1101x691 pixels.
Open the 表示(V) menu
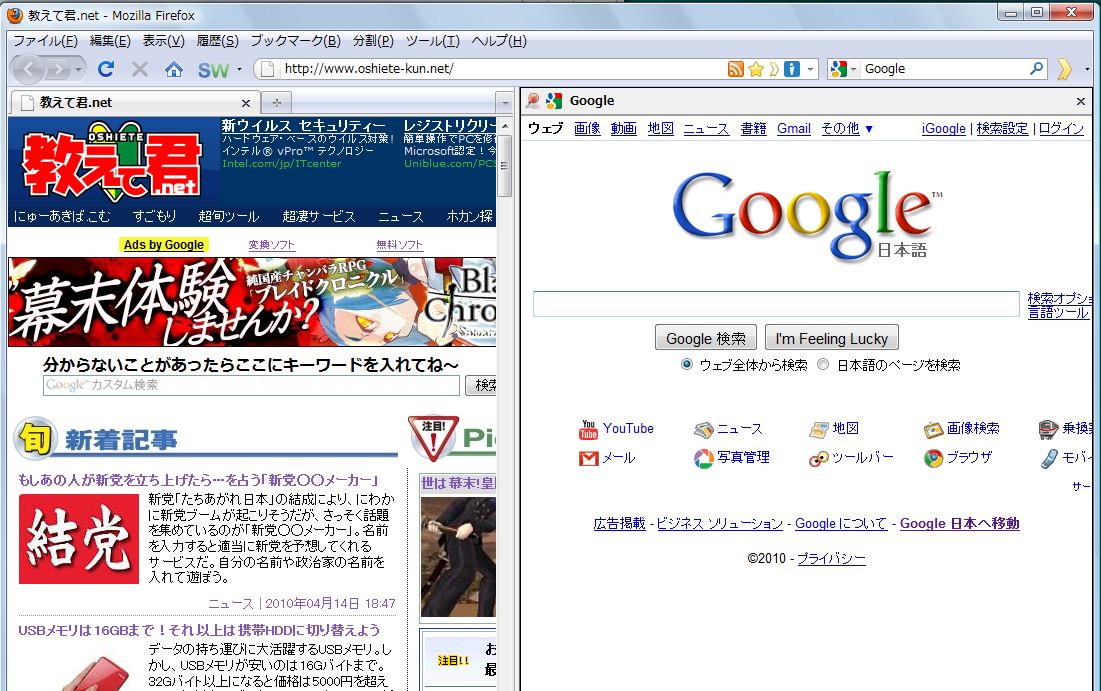coord(164,41)
